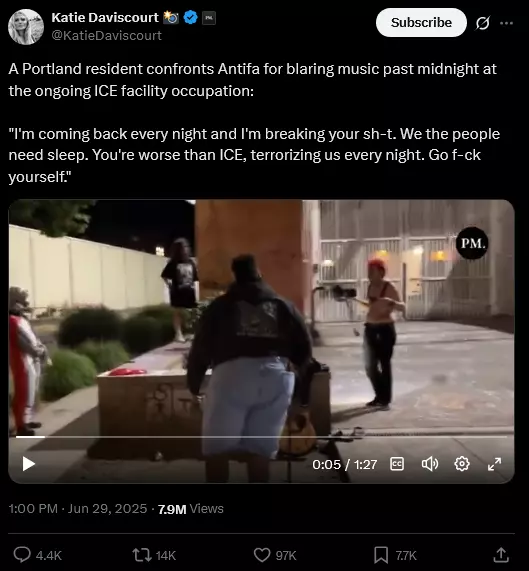Click the blue verified badge
529x571 pixels.
190,17
